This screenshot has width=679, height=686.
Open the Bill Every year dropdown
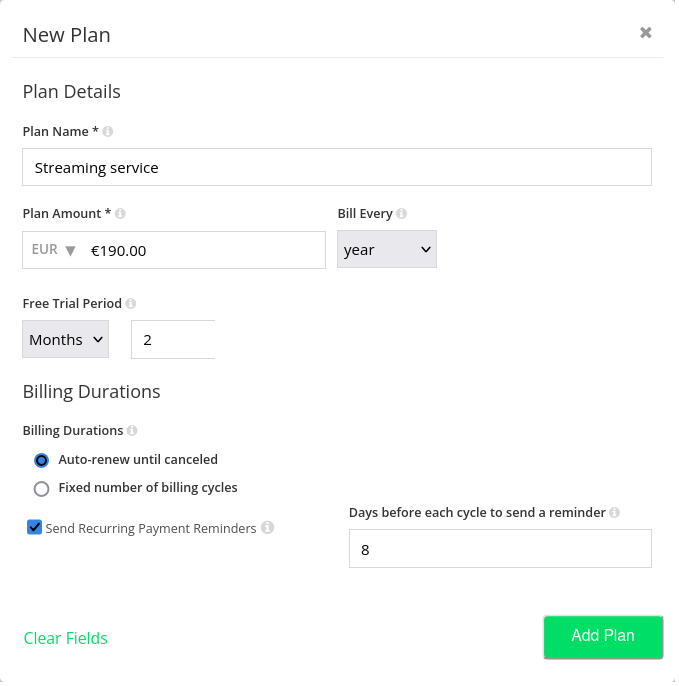coord(387,250)
